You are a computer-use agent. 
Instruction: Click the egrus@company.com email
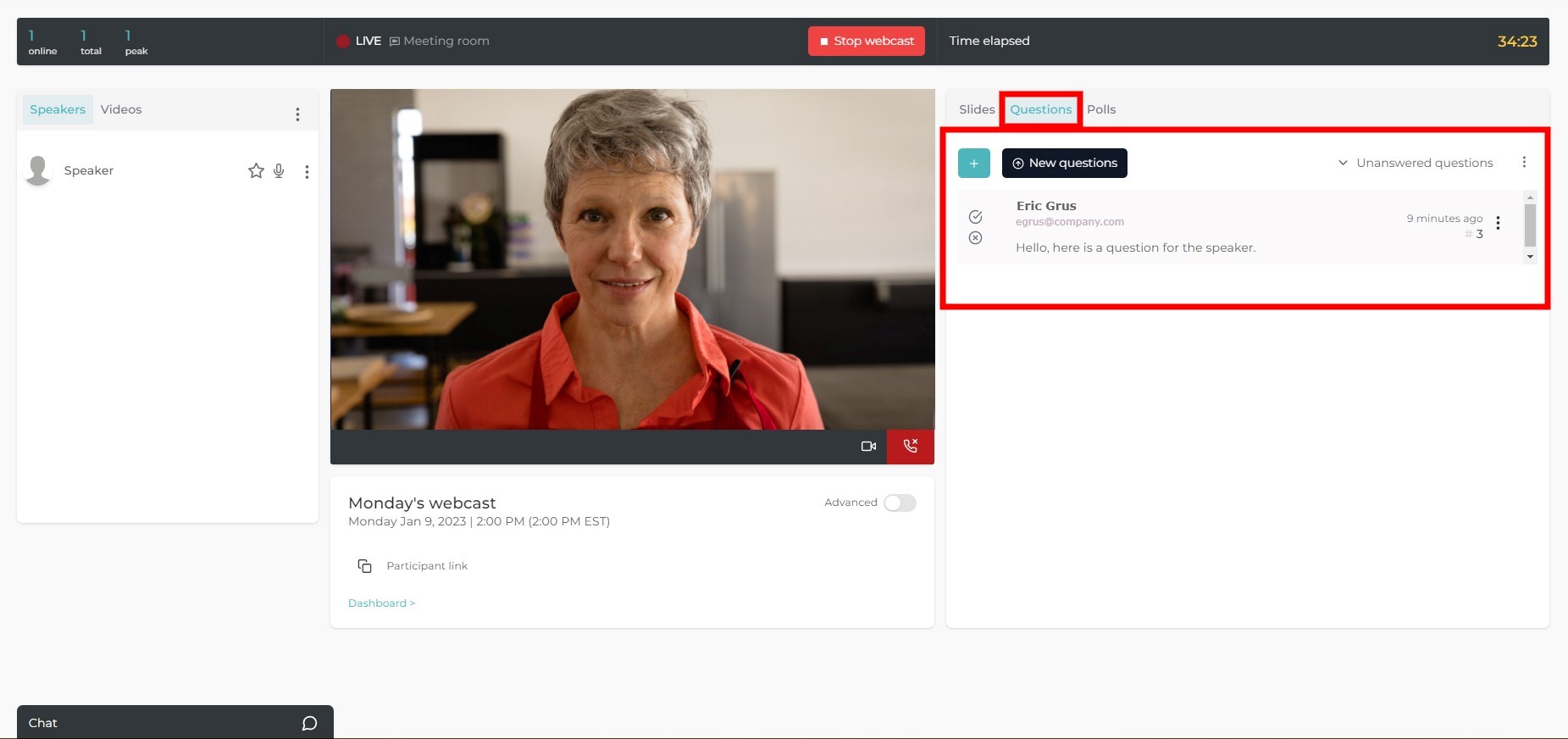coord(1070,222)
